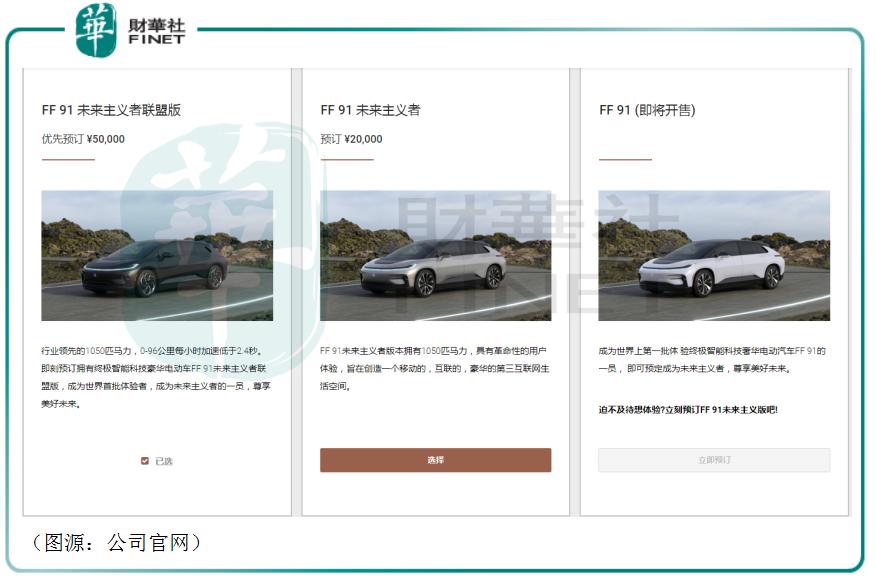Click the 财華社 FINET logo text
Viewport: 876px width, 581px height.
pos(156,32)
